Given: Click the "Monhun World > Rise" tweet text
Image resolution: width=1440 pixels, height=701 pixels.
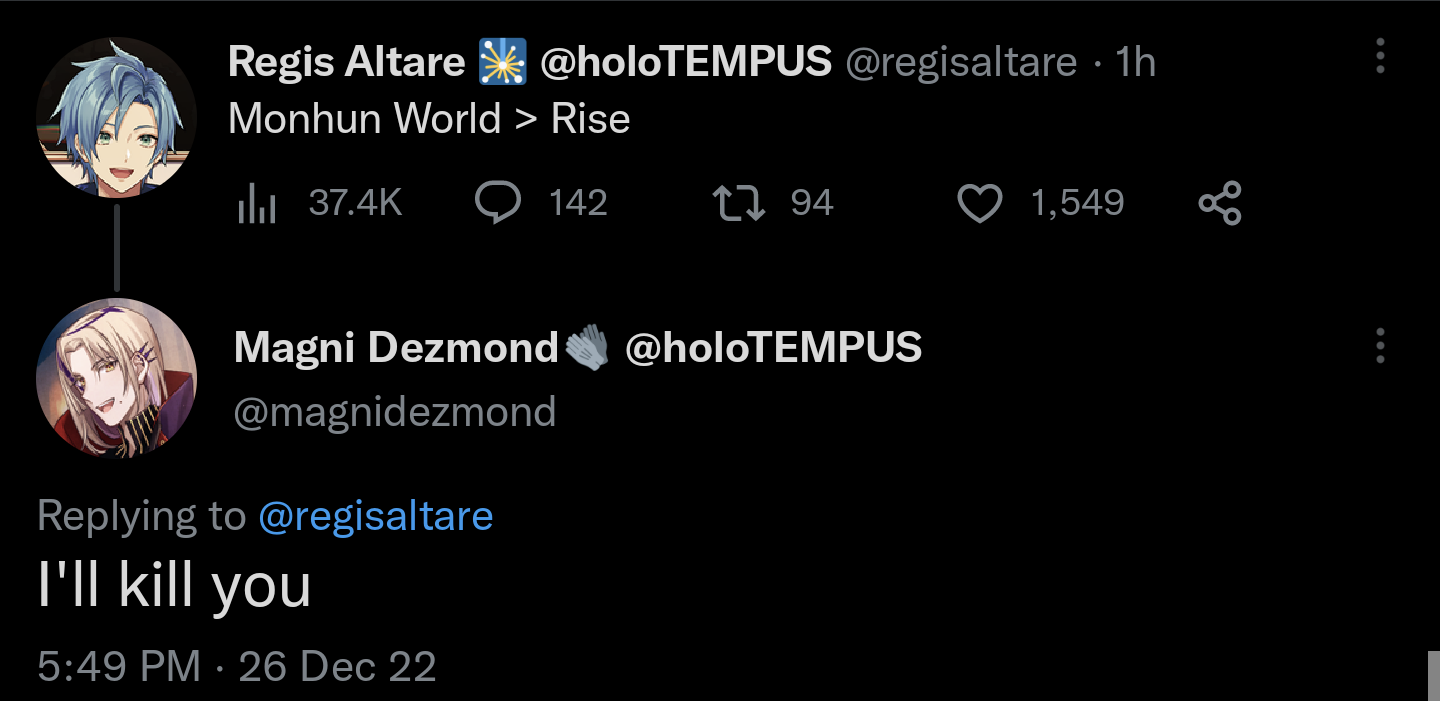Looking at the screenshot, I should pyautogui.click(x=429, y=119).
